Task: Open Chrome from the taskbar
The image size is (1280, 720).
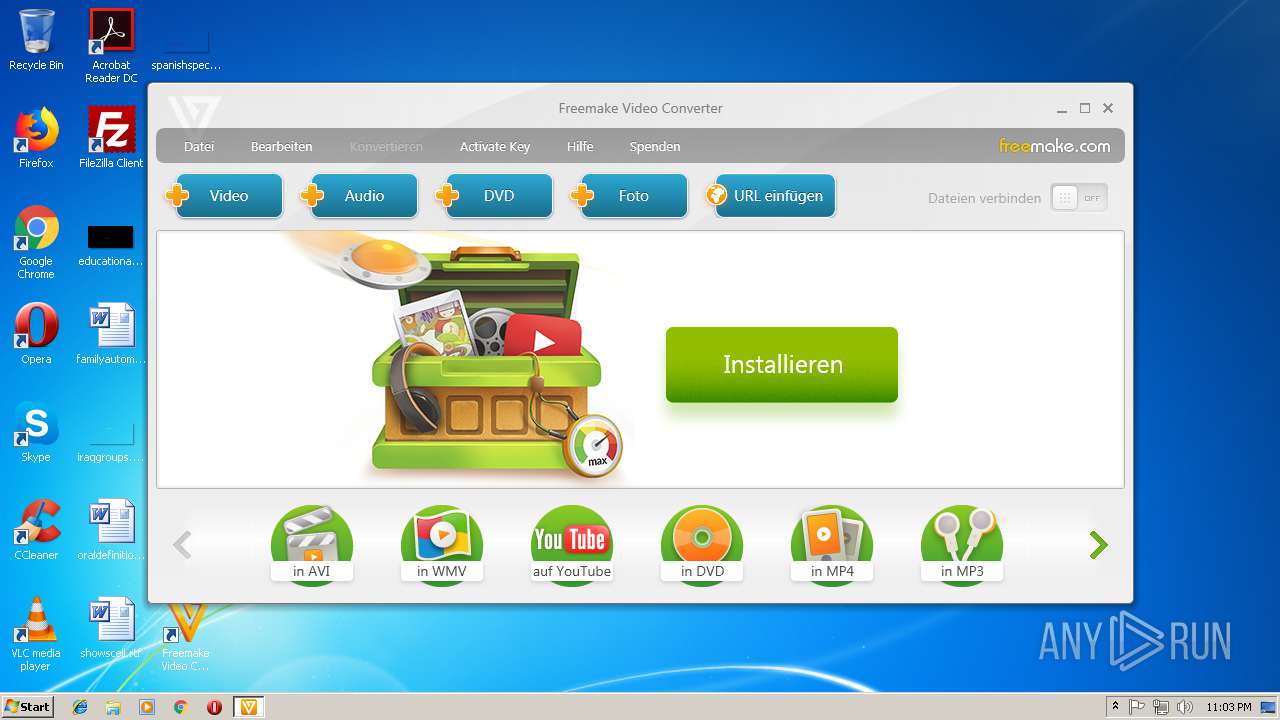Action: click(180, 707)
